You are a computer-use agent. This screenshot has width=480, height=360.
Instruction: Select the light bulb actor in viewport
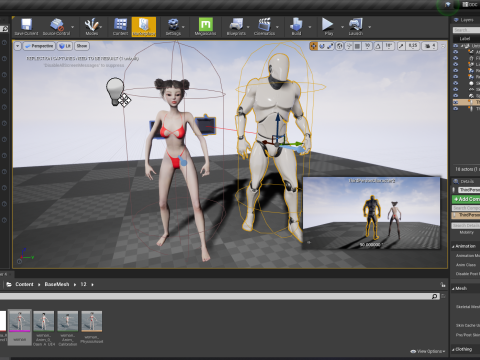pos(115,91)
